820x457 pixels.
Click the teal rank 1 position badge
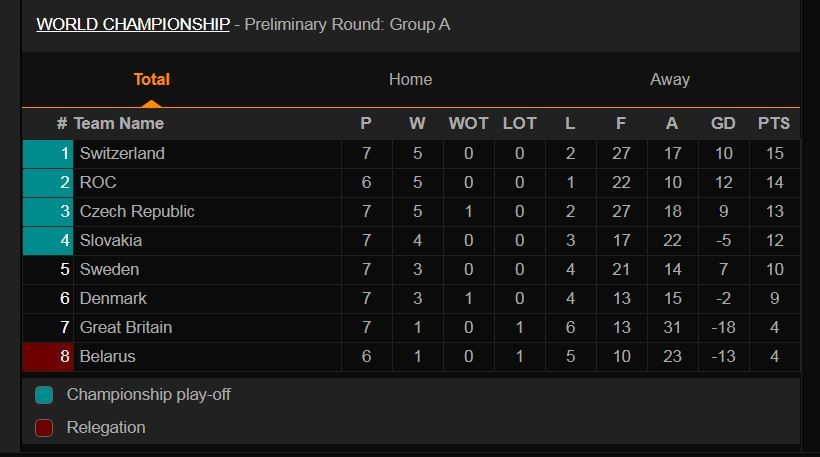click(x=48, y=154)
